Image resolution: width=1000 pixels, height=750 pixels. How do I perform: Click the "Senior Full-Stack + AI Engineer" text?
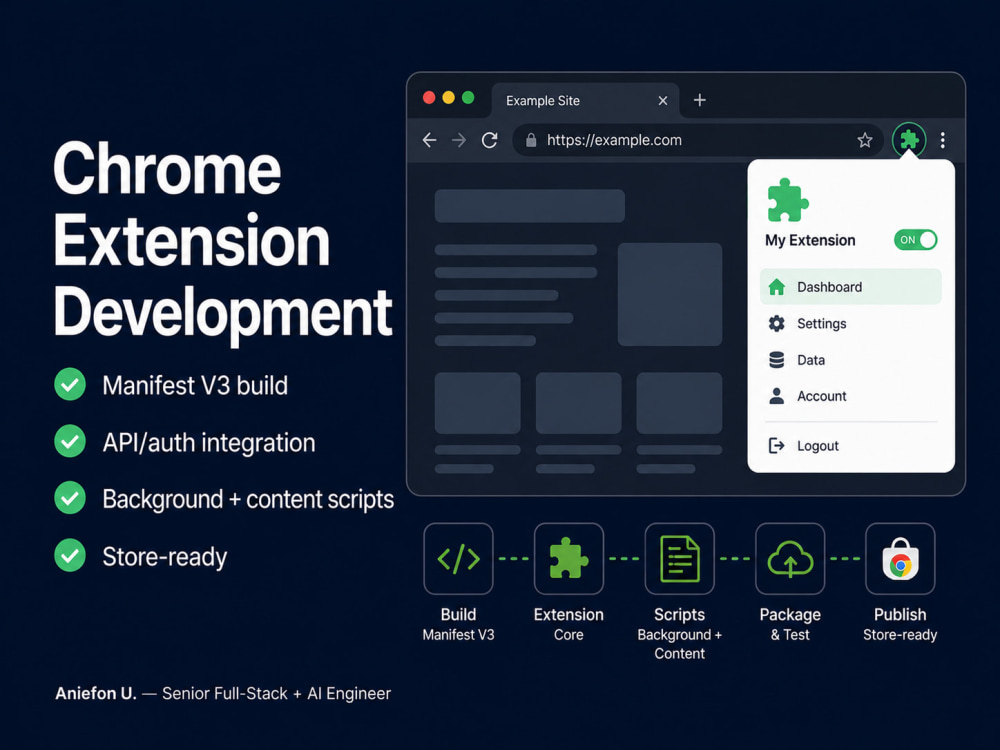[276, 693]
